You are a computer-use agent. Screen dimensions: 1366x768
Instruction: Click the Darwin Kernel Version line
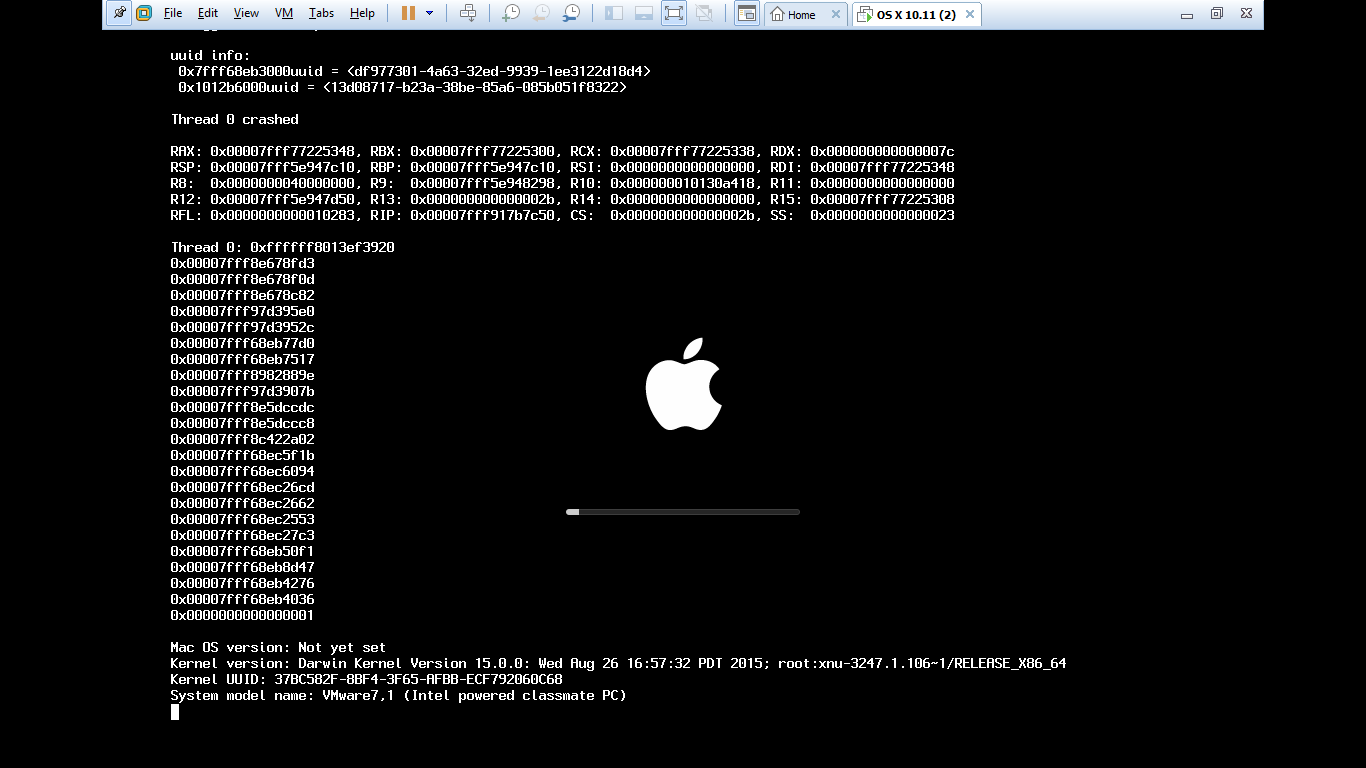[x=618, y=663]
